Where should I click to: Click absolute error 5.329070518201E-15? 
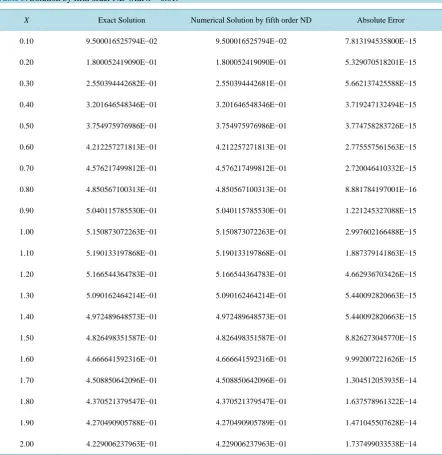[x=381, y=62]
